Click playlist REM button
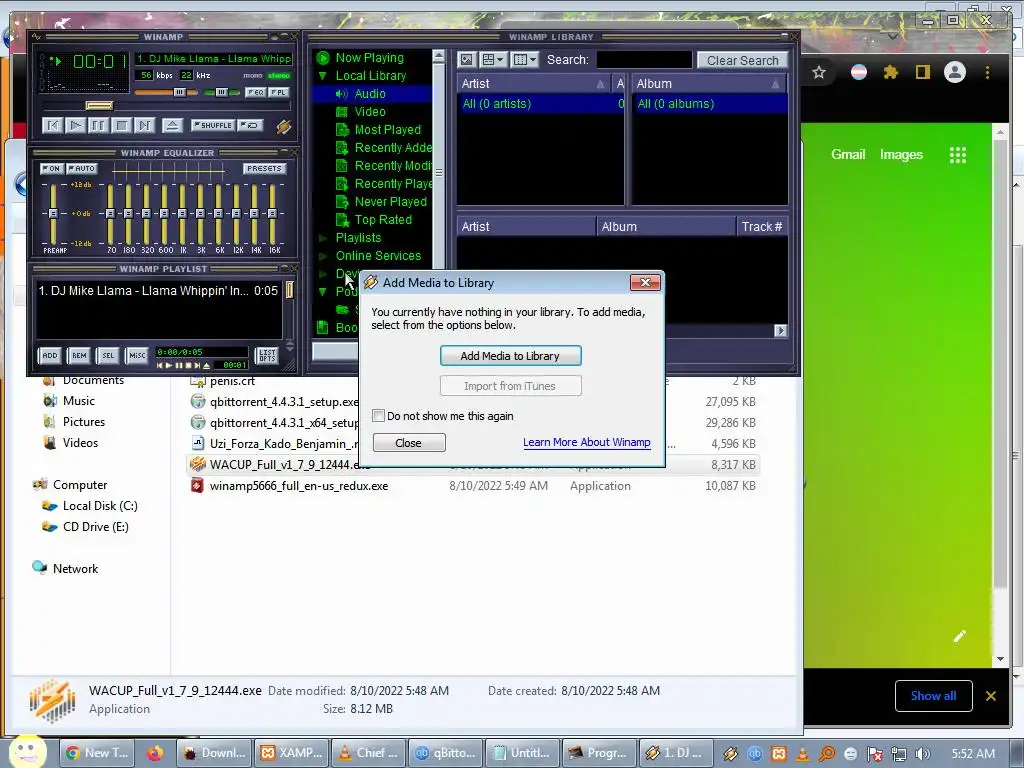 point(79,355)
